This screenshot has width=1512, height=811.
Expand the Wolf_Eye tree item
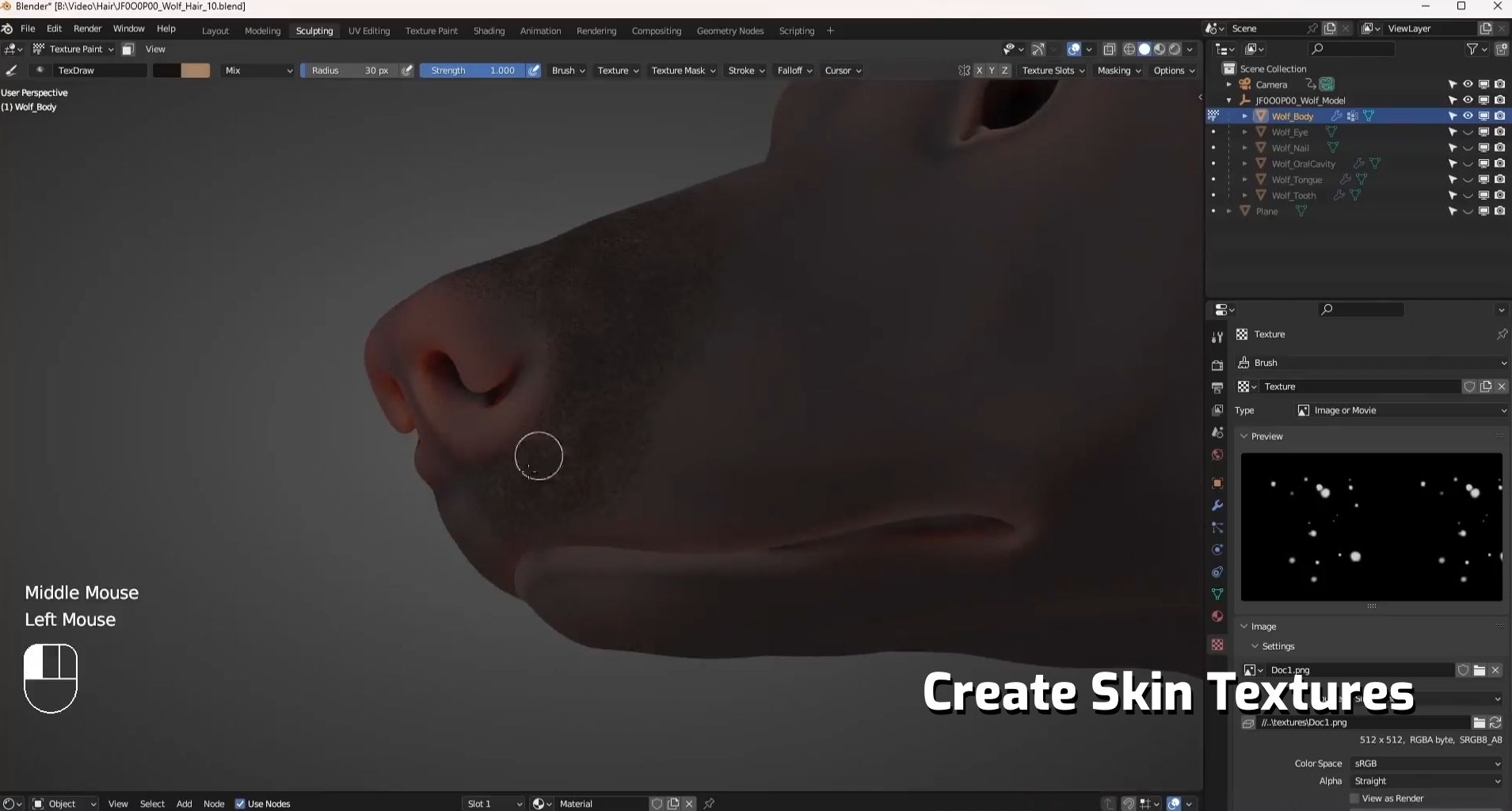coord(1244,132)
